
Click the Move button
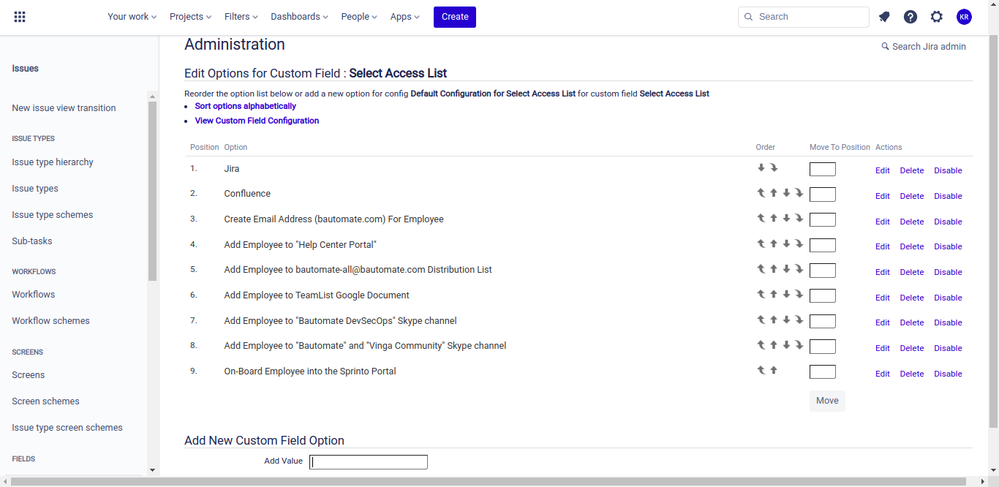pos(827,401)
